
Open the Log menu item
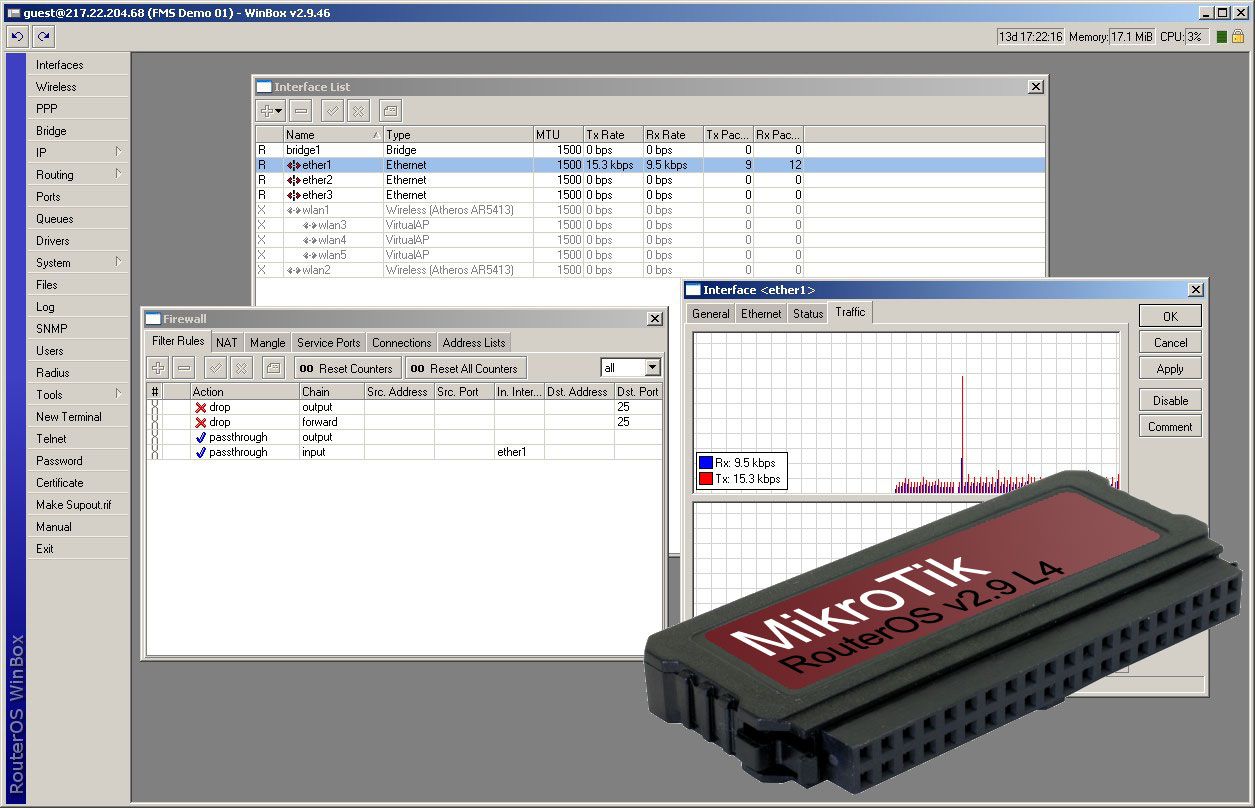pos(79,307)
